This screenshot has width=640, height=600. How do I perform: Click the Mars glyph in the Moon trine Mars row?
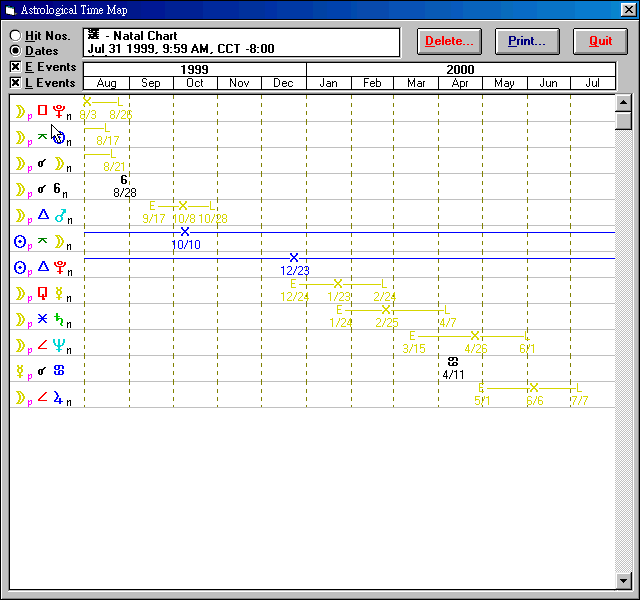pos(60,215)
